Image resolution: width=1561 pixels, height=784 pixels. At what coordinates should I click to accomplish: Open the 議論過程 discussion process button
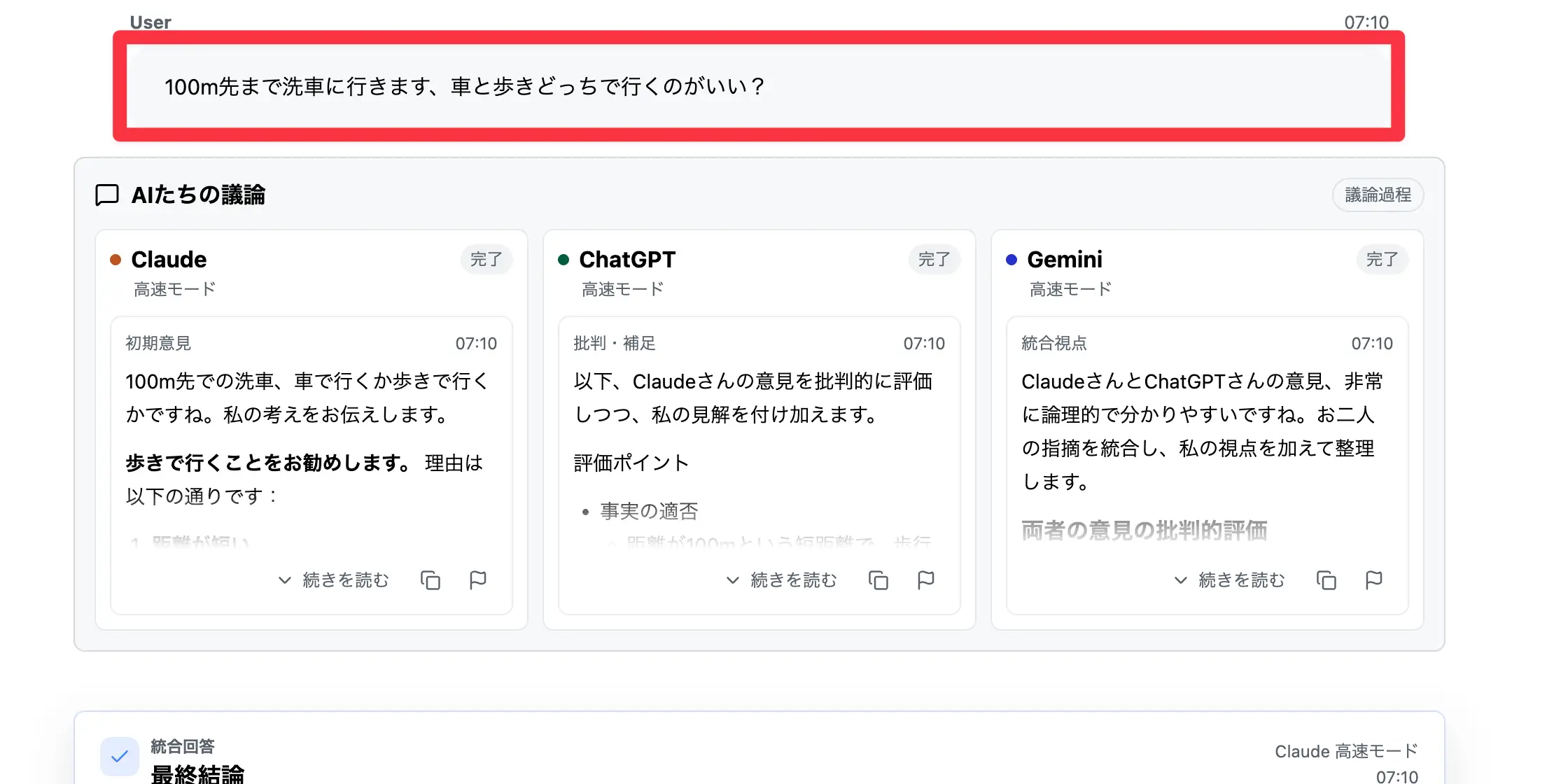tap(1378, 195)
